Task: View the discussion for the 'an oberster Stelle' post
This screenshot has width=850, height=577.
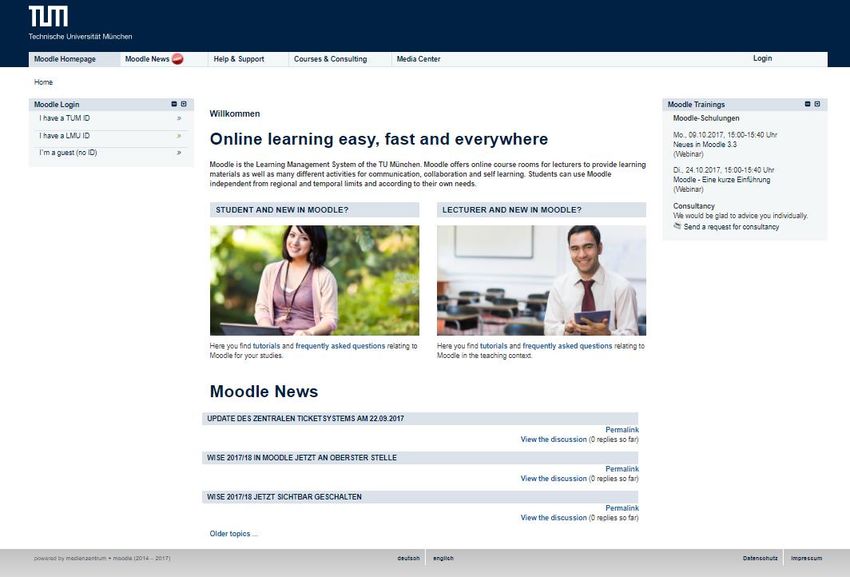Action: point(553,479)
